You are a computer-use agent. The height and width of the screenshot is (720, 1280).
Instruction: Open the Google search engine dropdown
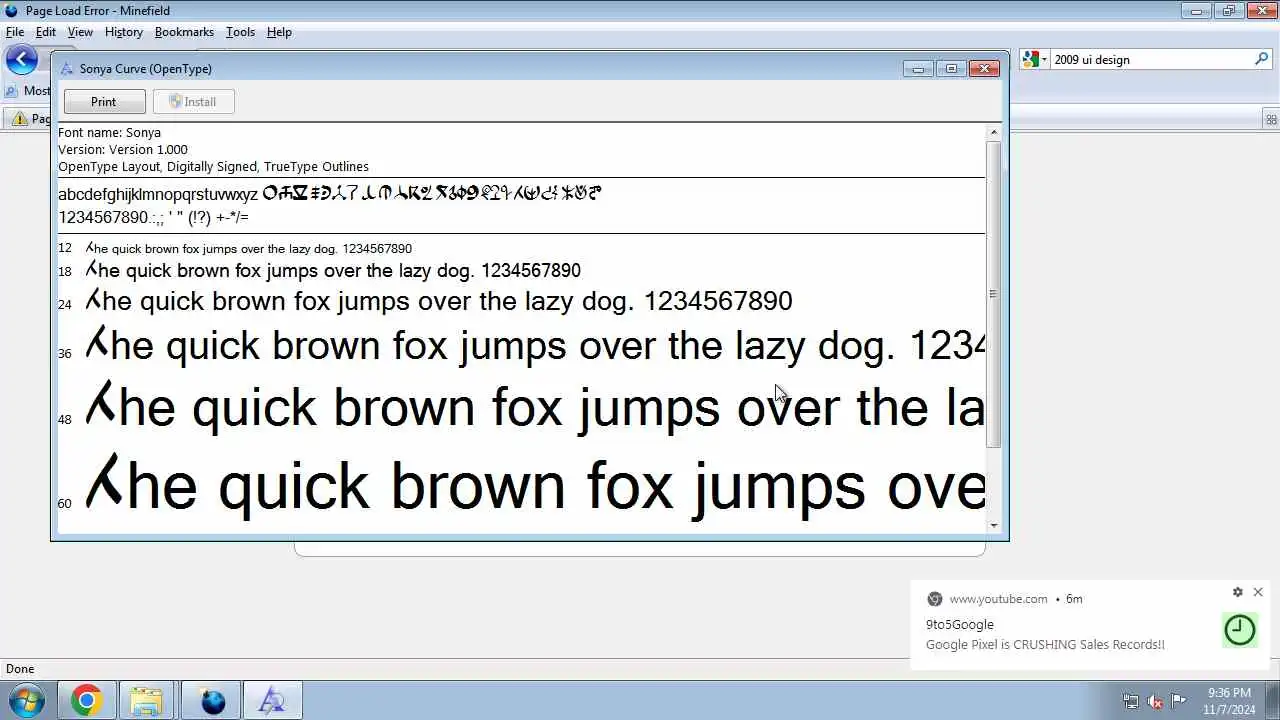point(1035,60)
